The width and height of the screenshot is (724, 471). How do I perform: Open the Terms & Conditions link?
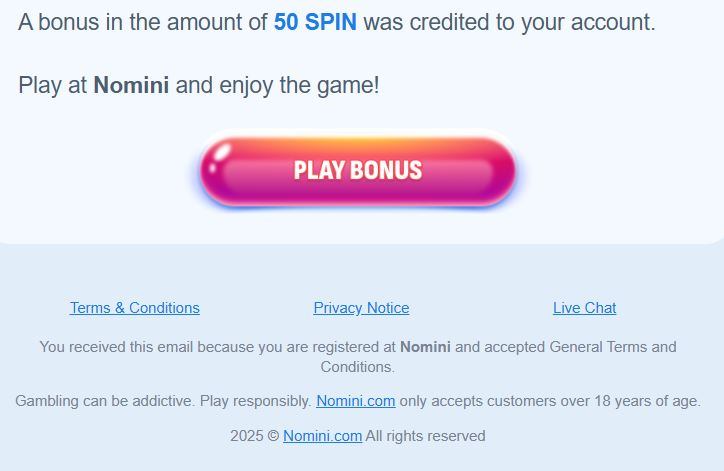tap(135, 308)
